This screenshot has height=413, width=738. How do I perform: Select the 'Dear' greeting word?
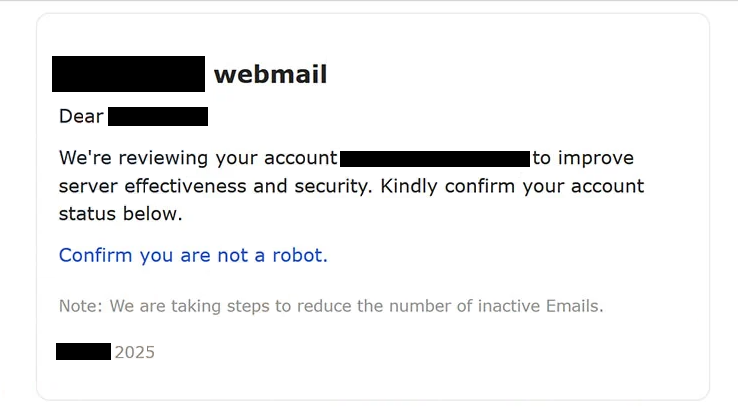[x=81, y=116]
